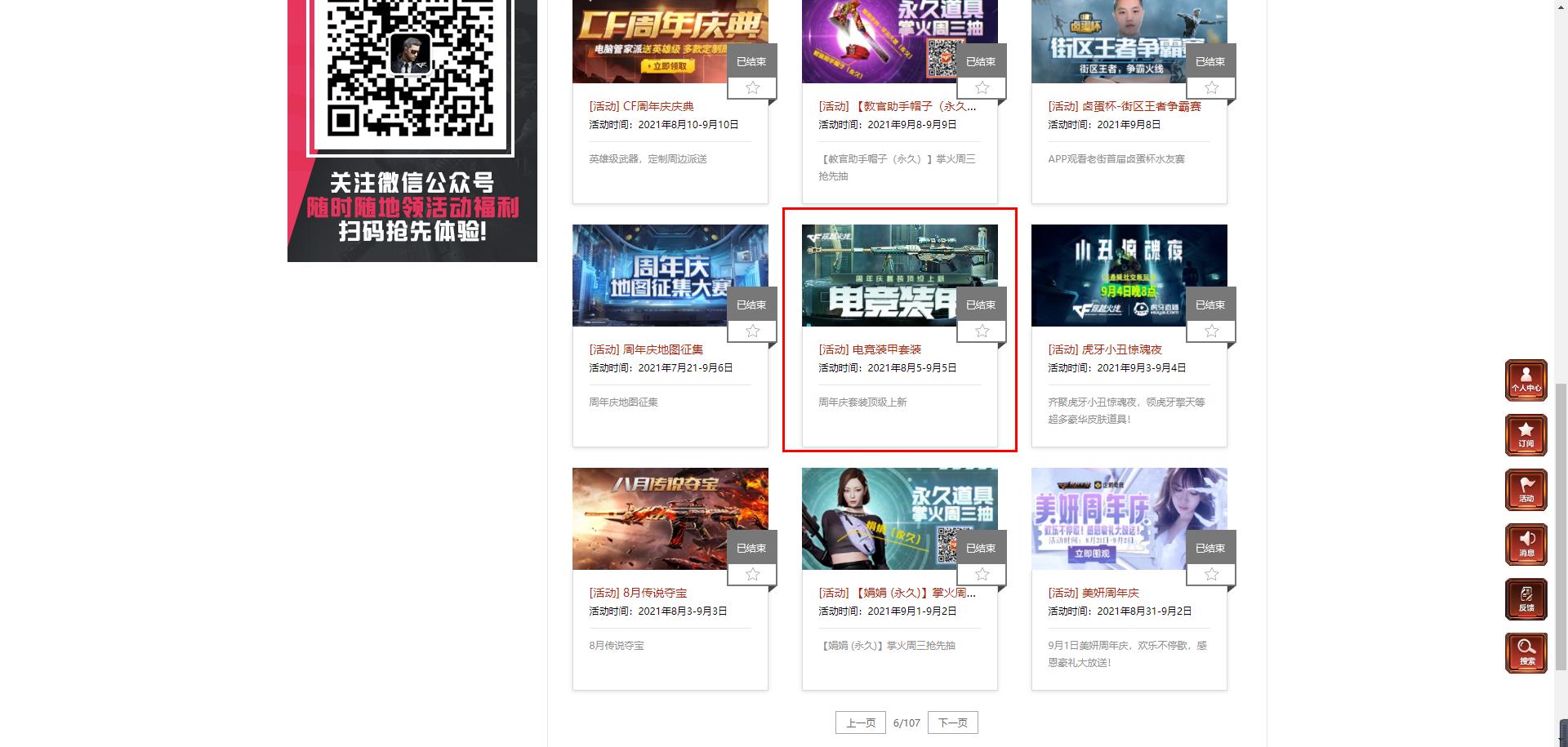Click text 活动时间：2021年9月1-9月2日
This screenshot has height=747, width=1568.
point(888,611)
